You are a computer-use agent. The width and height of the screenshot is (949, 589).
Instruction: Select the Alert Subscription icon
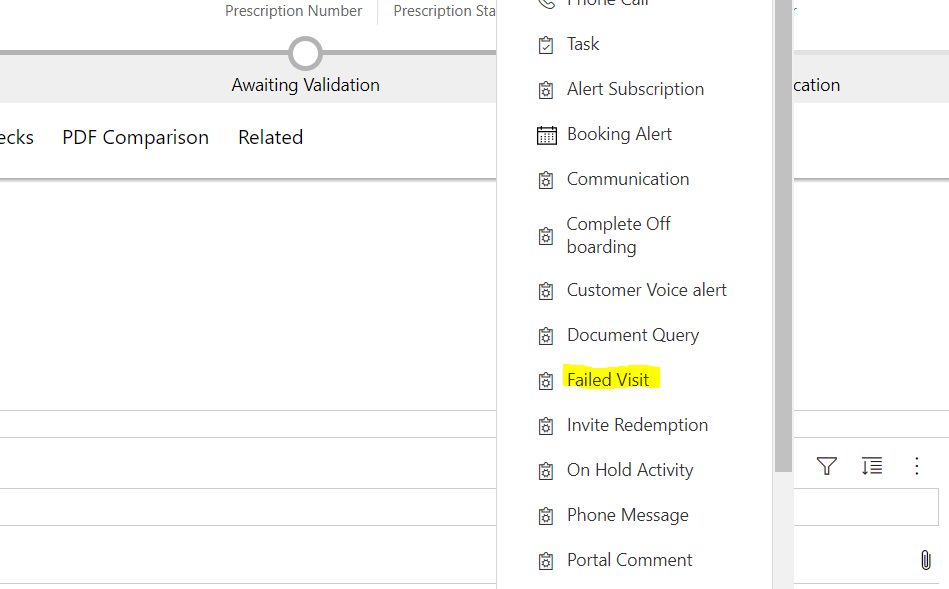click(545, 89)
